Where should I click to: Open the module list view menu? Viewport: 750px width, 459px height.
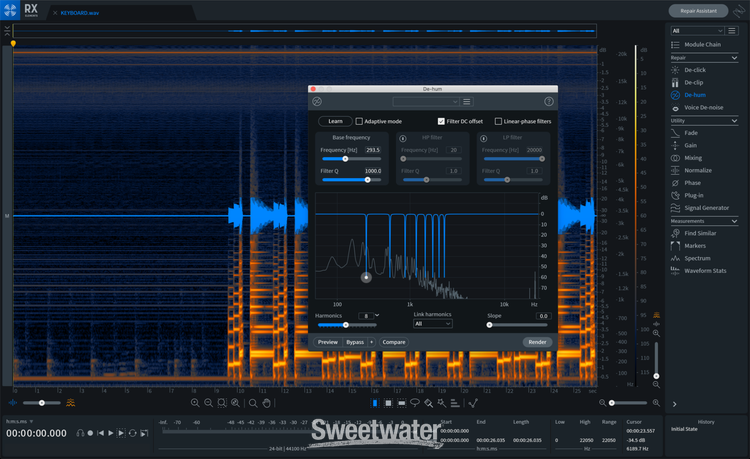[732, 31]
